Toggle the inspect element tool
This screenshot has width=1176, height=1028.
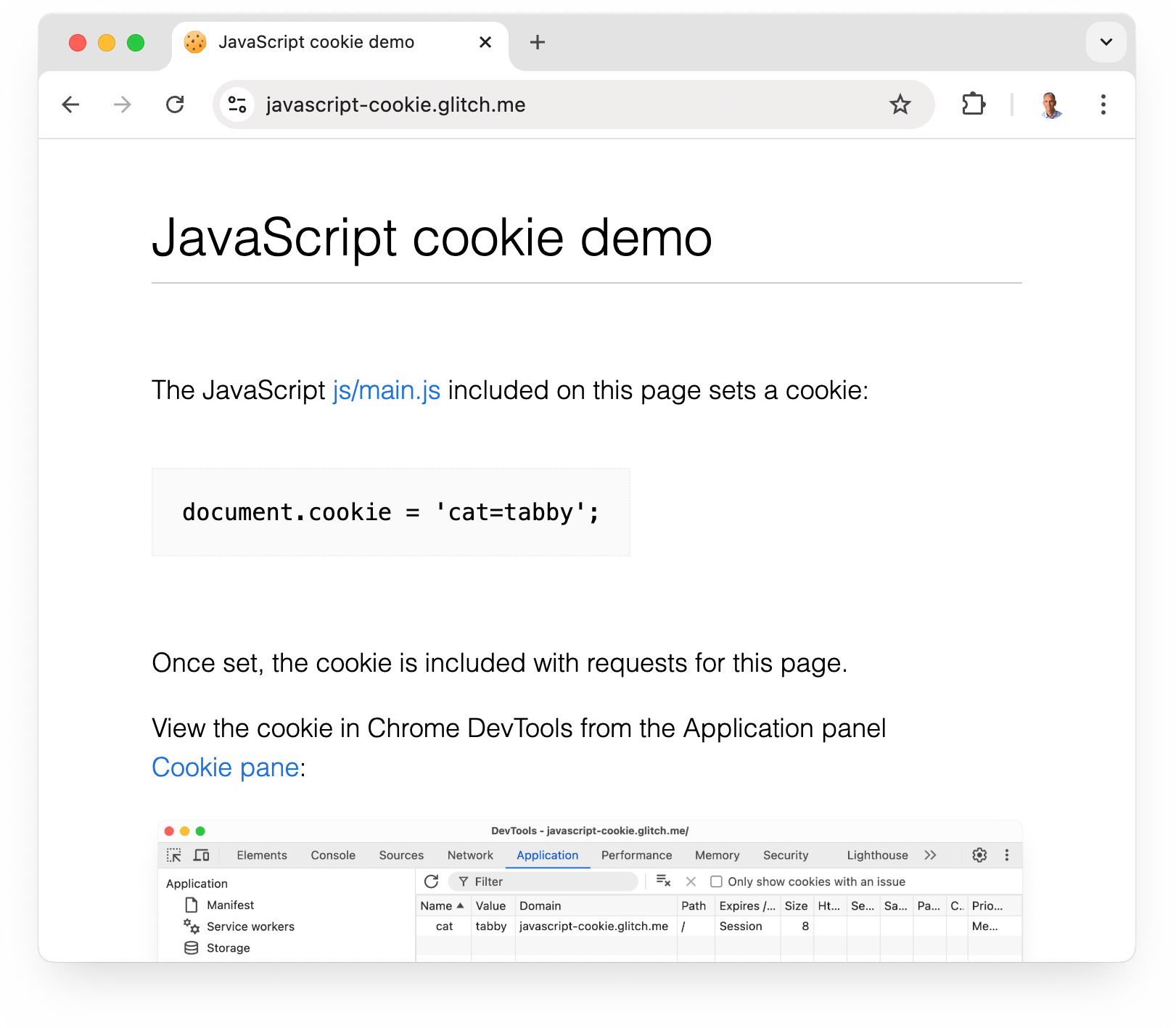pos(174,855)
